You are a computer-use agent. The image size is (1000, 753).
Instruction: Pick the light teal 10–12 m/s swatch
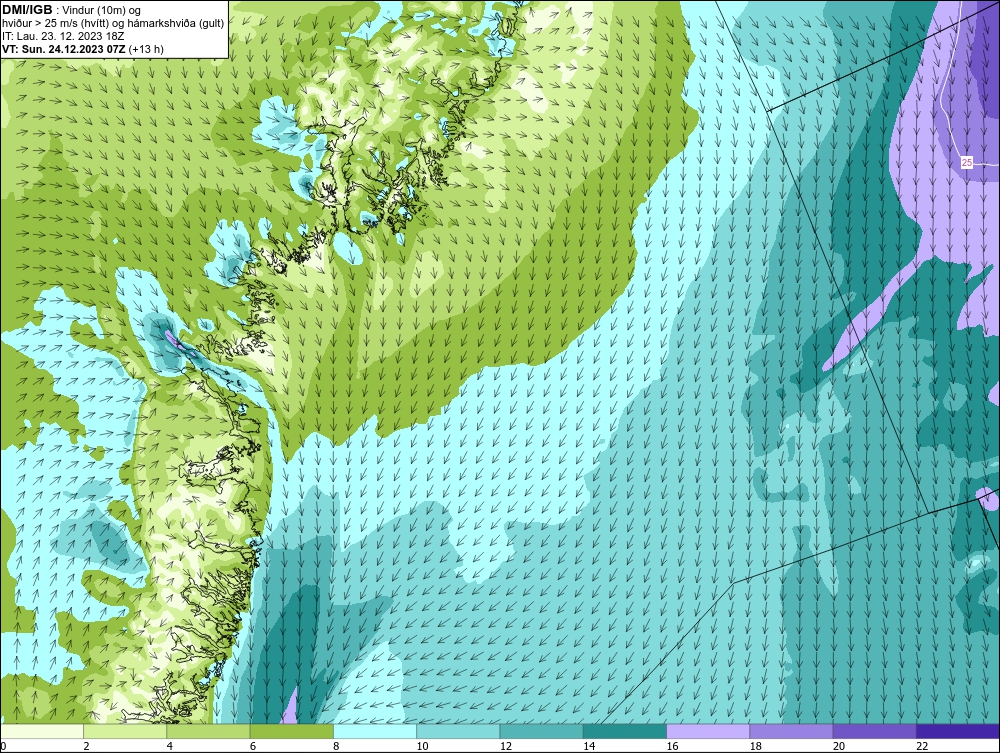[x=458, y=731]
